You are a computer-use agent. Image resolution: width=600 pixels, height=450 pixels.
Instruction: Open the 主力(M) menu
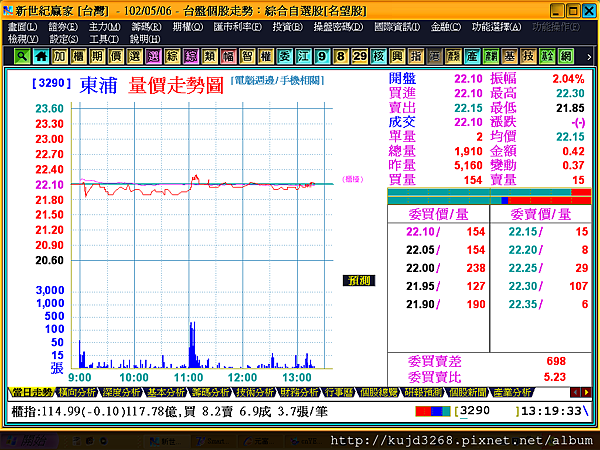[x=104, y=27]
